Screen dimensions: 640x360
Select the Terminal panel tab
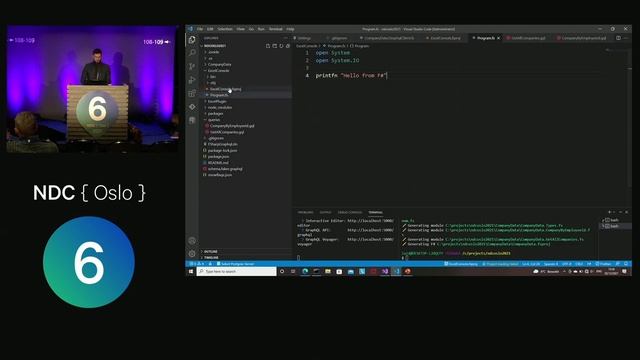[376, 212]
